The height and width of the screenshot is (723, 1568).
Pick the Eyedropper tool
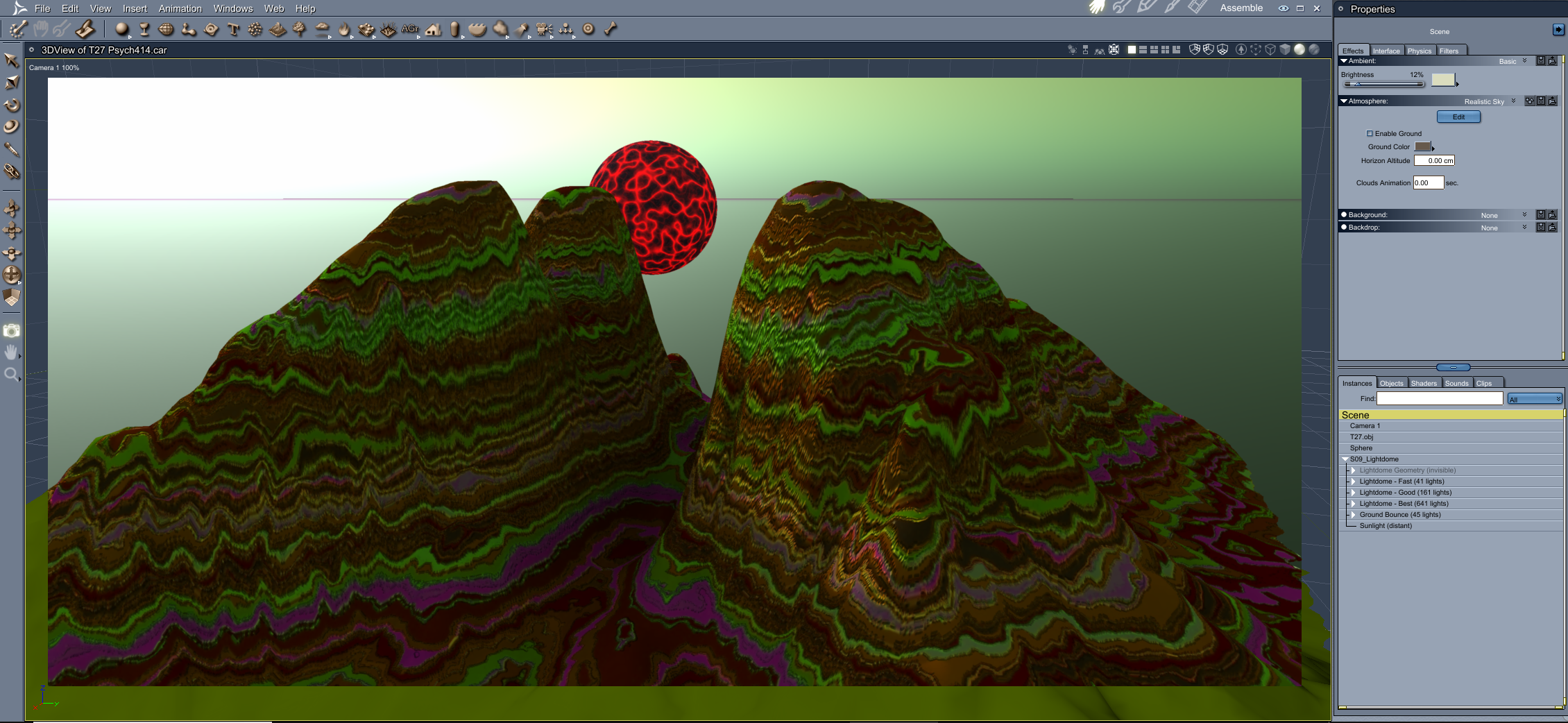click(11, 149)
